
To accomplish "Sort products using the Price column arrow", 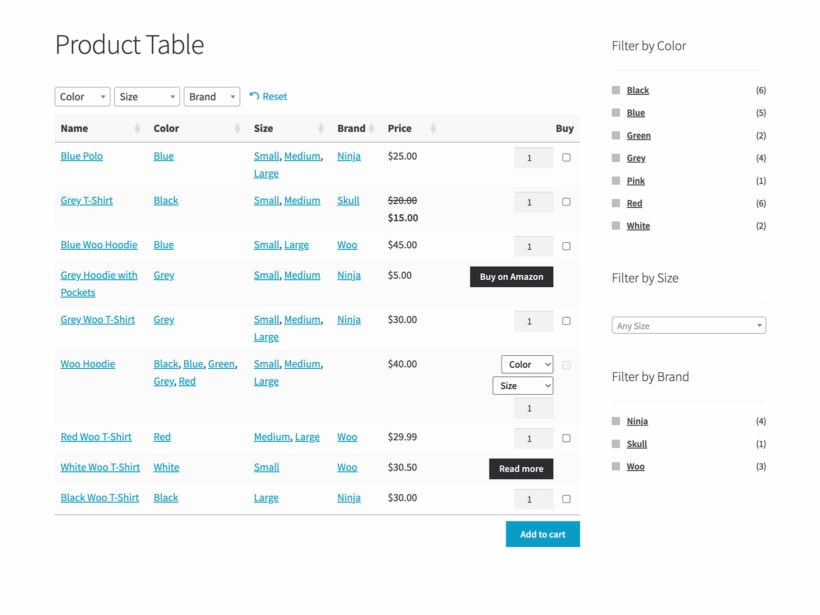I will (x=433, y=128).
